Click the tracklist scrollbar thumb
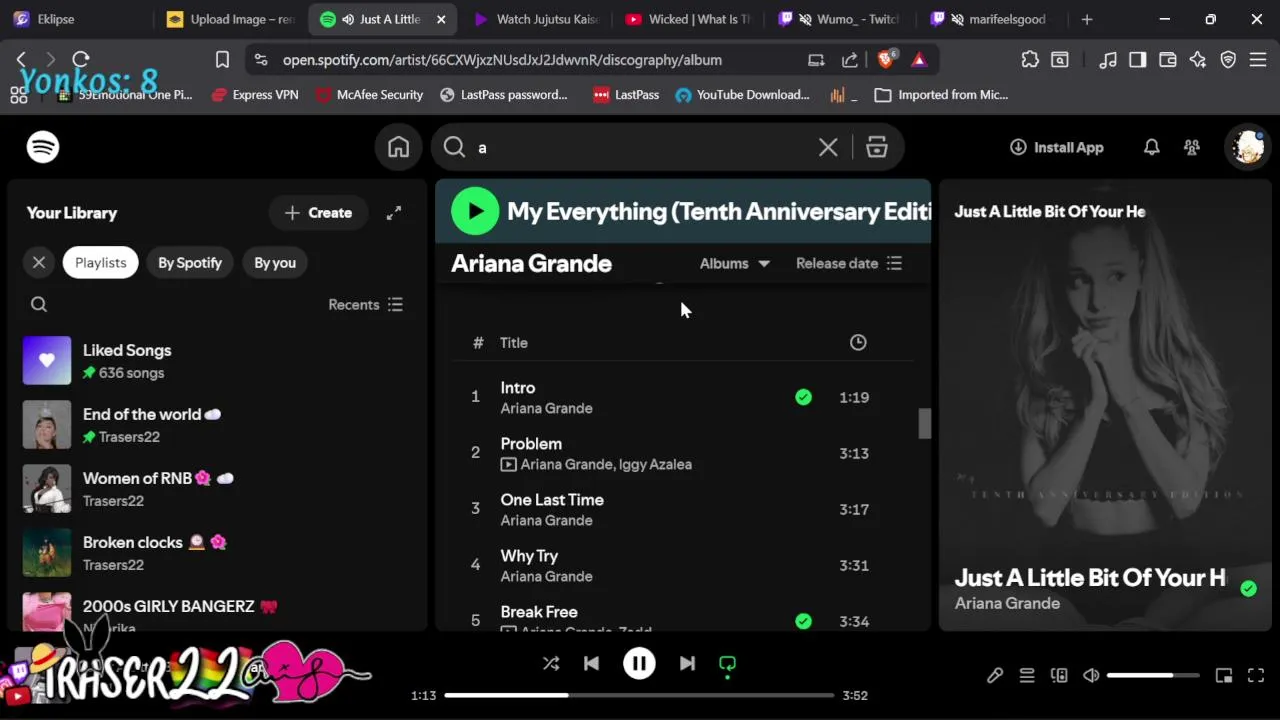The image size is (1280, 720). point(925,423)
